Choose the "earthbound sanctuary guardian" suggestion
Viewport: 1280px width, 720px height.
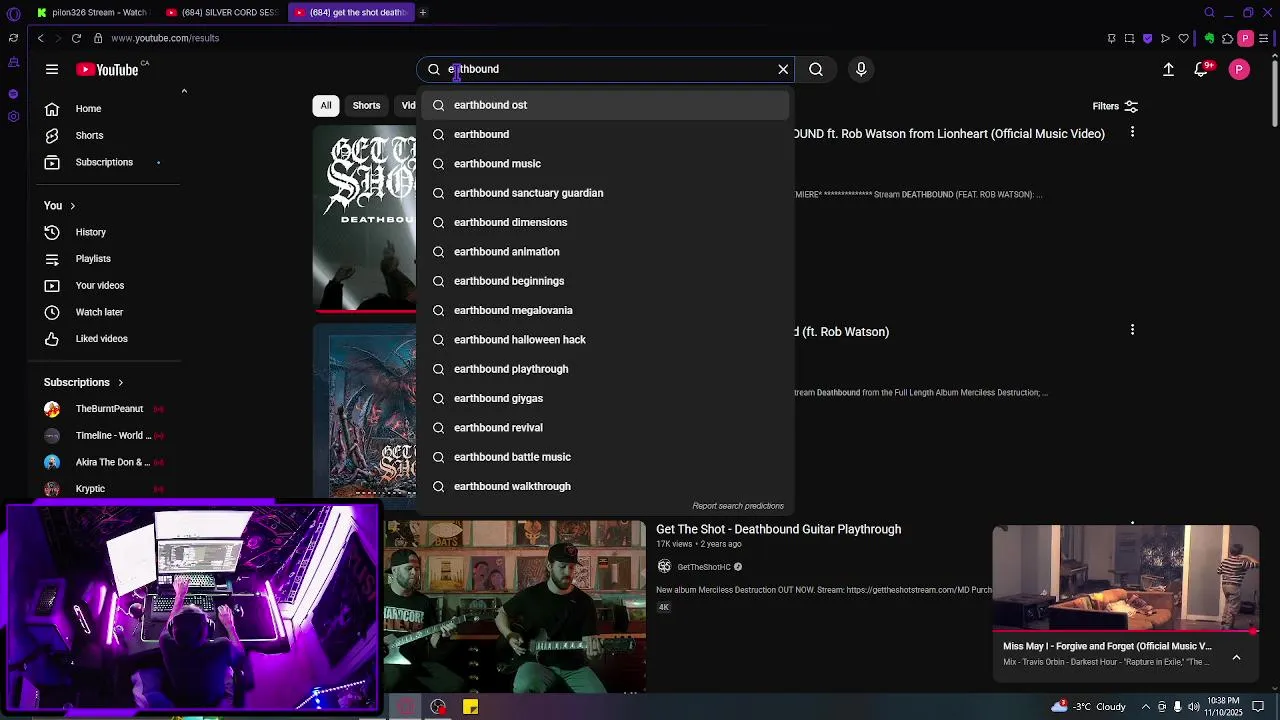coord(605,193)
